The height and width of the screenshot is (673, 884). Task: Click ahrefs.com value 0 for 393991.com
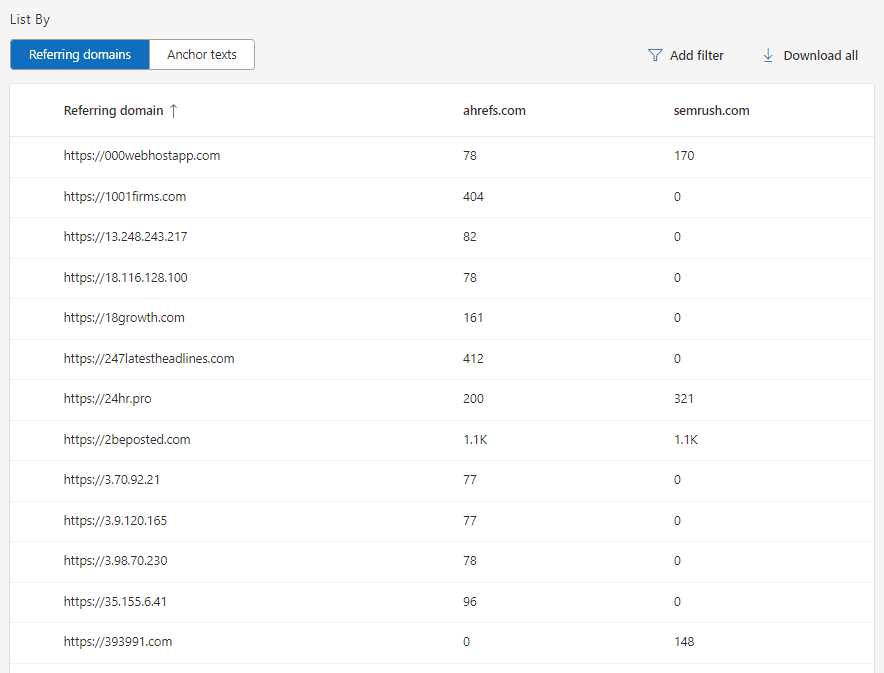(x=466, y=642)
